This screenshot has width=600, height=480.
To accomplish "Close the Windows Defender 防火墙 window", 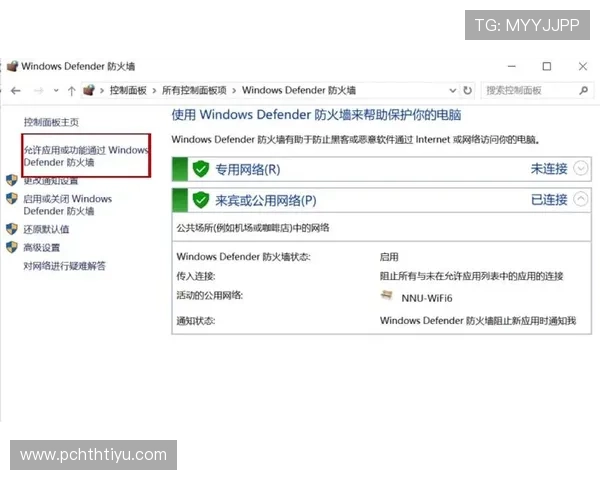I will [583, 66].
